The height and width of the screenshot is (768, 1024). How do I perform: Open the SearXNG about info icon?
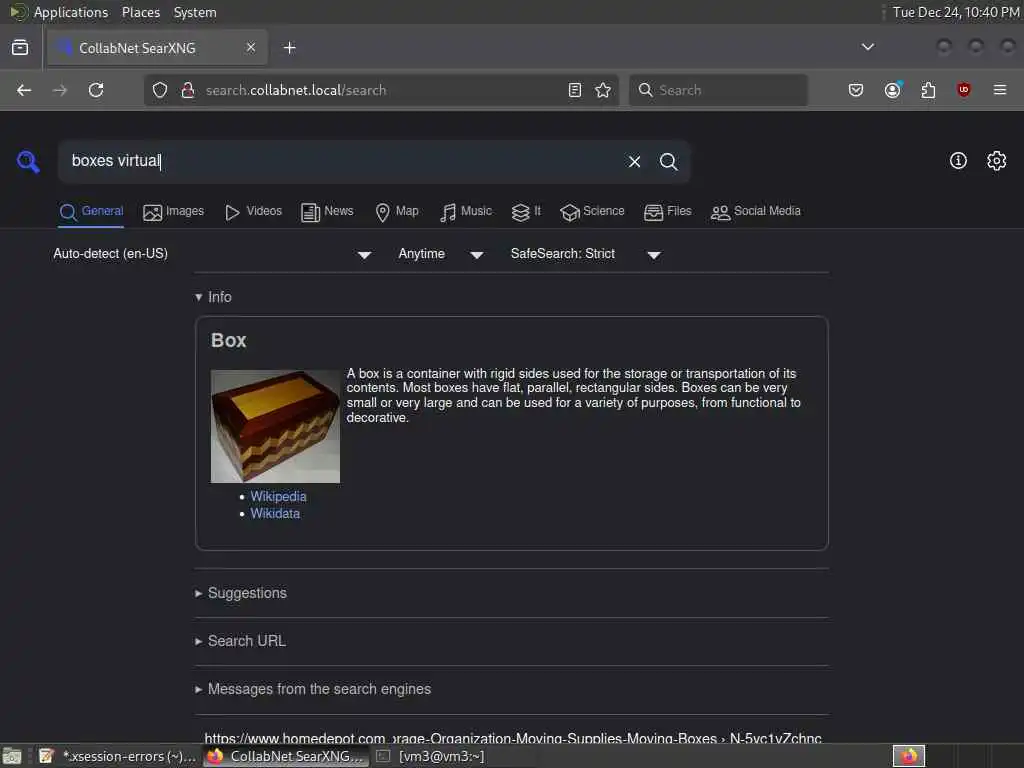click(x=958, y=161)
